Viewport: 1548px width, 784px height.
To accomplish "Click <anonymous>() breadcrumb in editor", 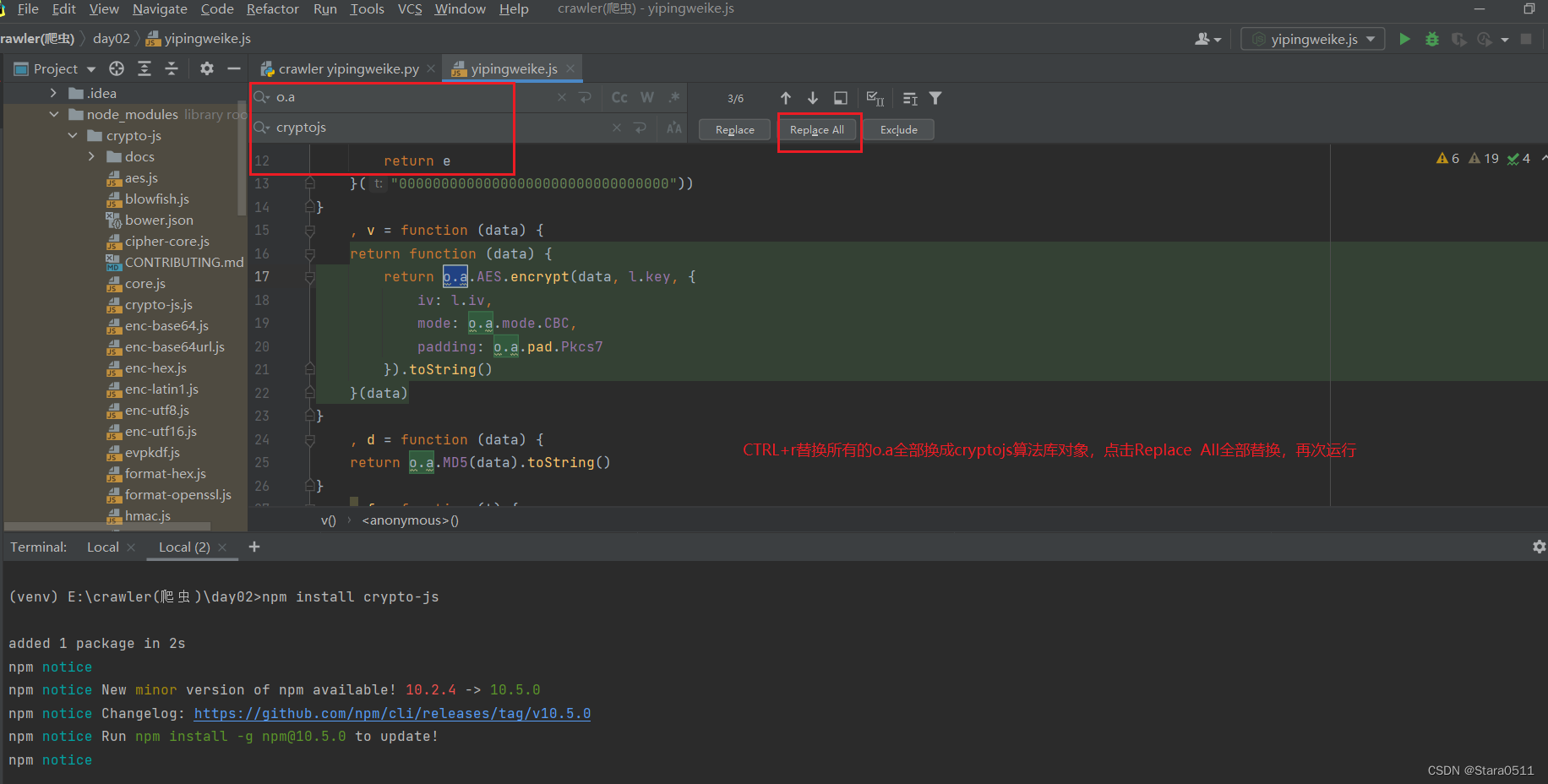I will [411, 520].
